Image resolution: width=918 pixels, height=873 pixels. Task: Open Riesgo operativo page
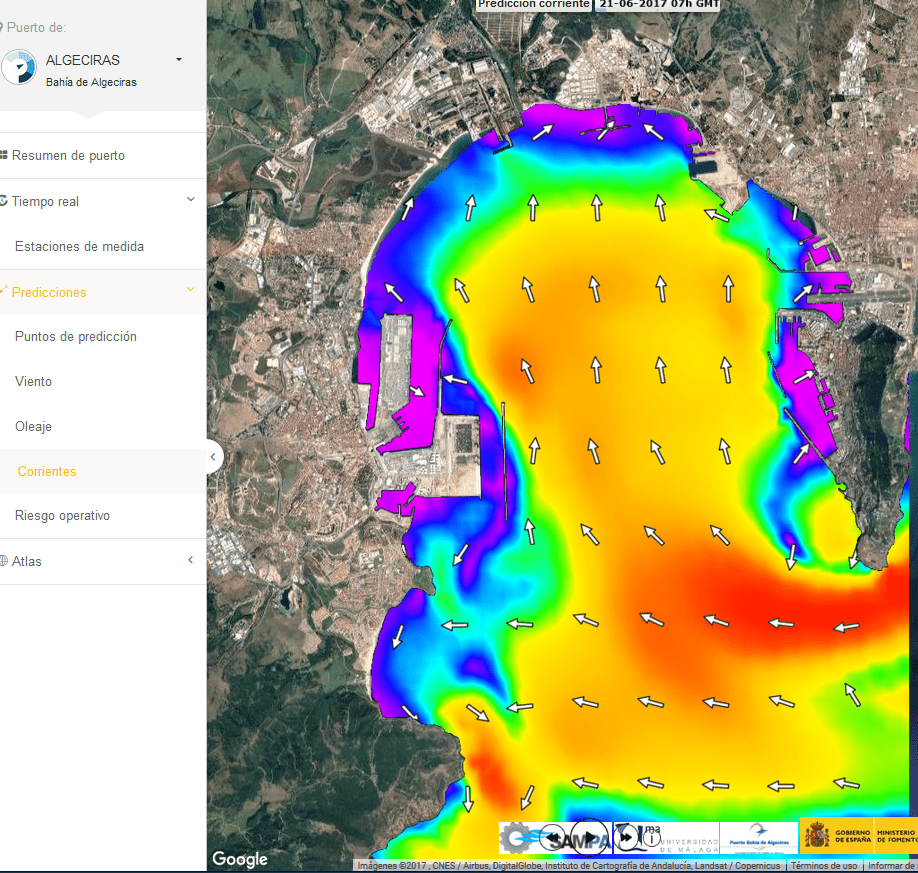[x=62, y=516]
